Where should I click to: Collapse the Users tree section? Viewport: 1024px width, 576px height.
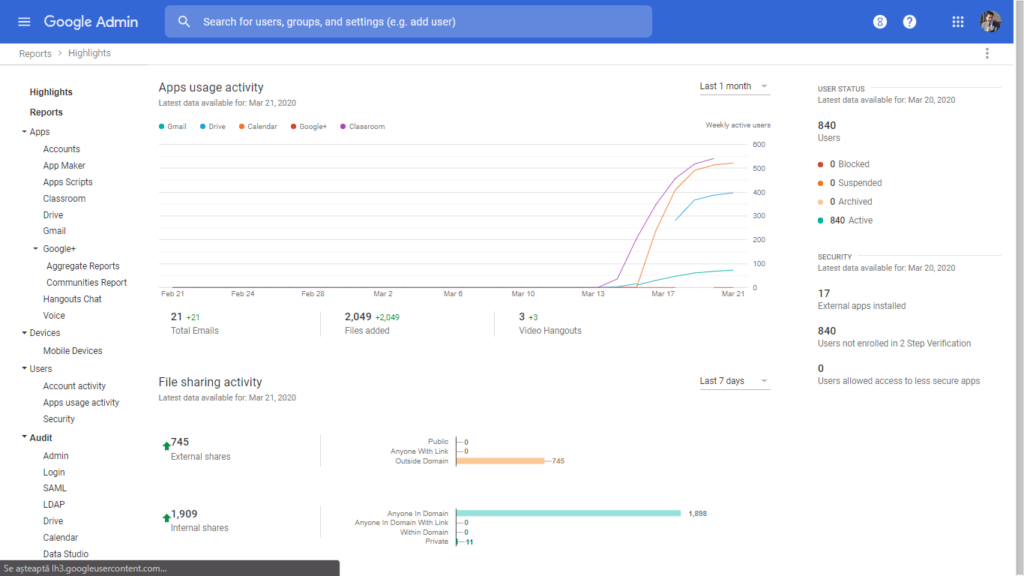24,369
